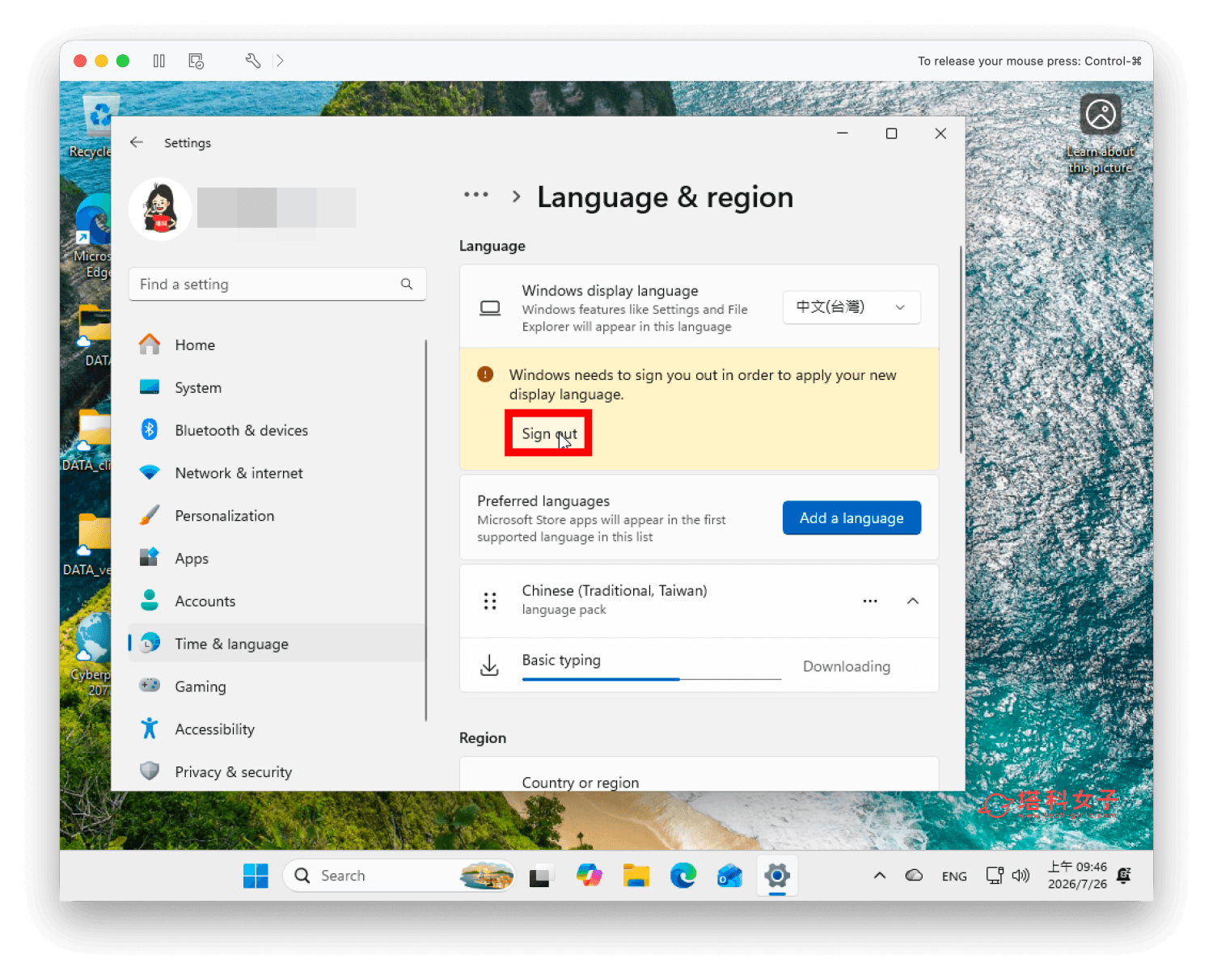Click Learn about this picture desktop icon

[x=1101, y=134]
